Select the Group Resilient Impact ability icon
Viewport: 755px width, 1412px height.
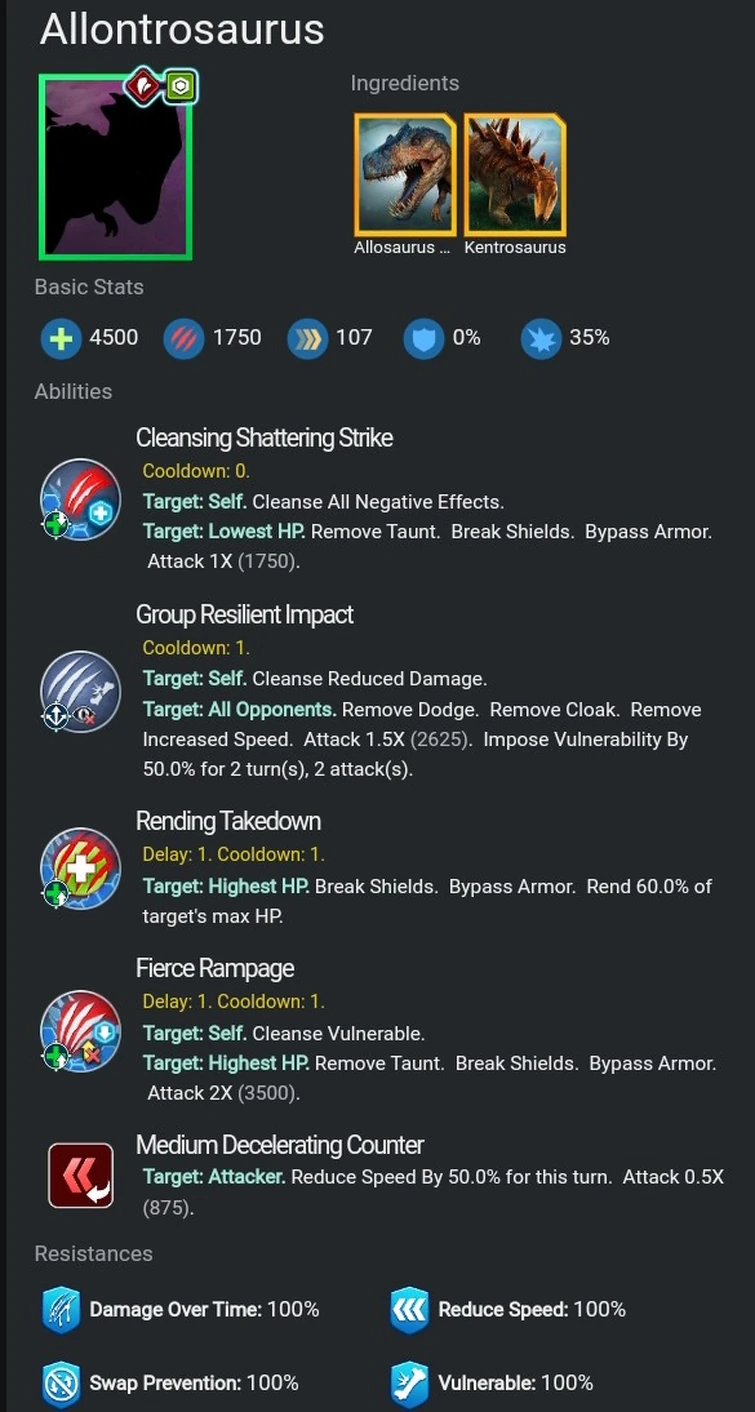pos(80,691)
